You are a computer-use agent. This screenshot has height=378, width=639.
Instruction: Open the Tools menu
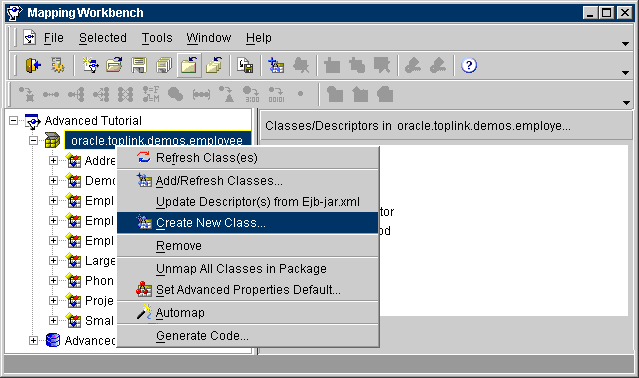pos(157,38)
